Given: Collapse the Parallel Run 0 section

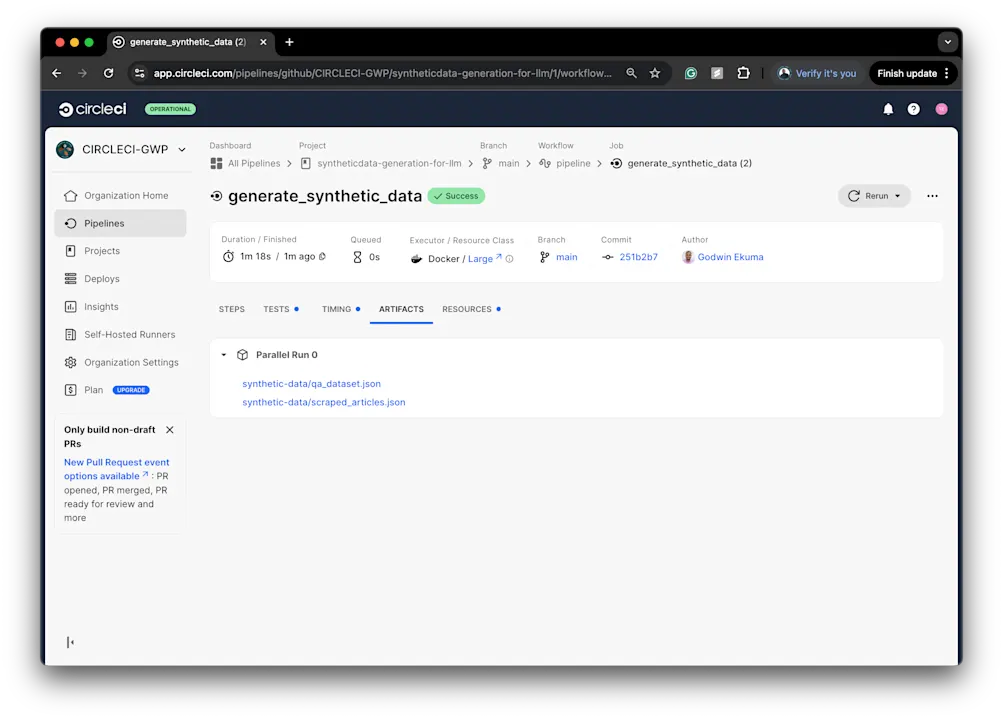Looking at the screenshot, I should [x=223, y=354].
